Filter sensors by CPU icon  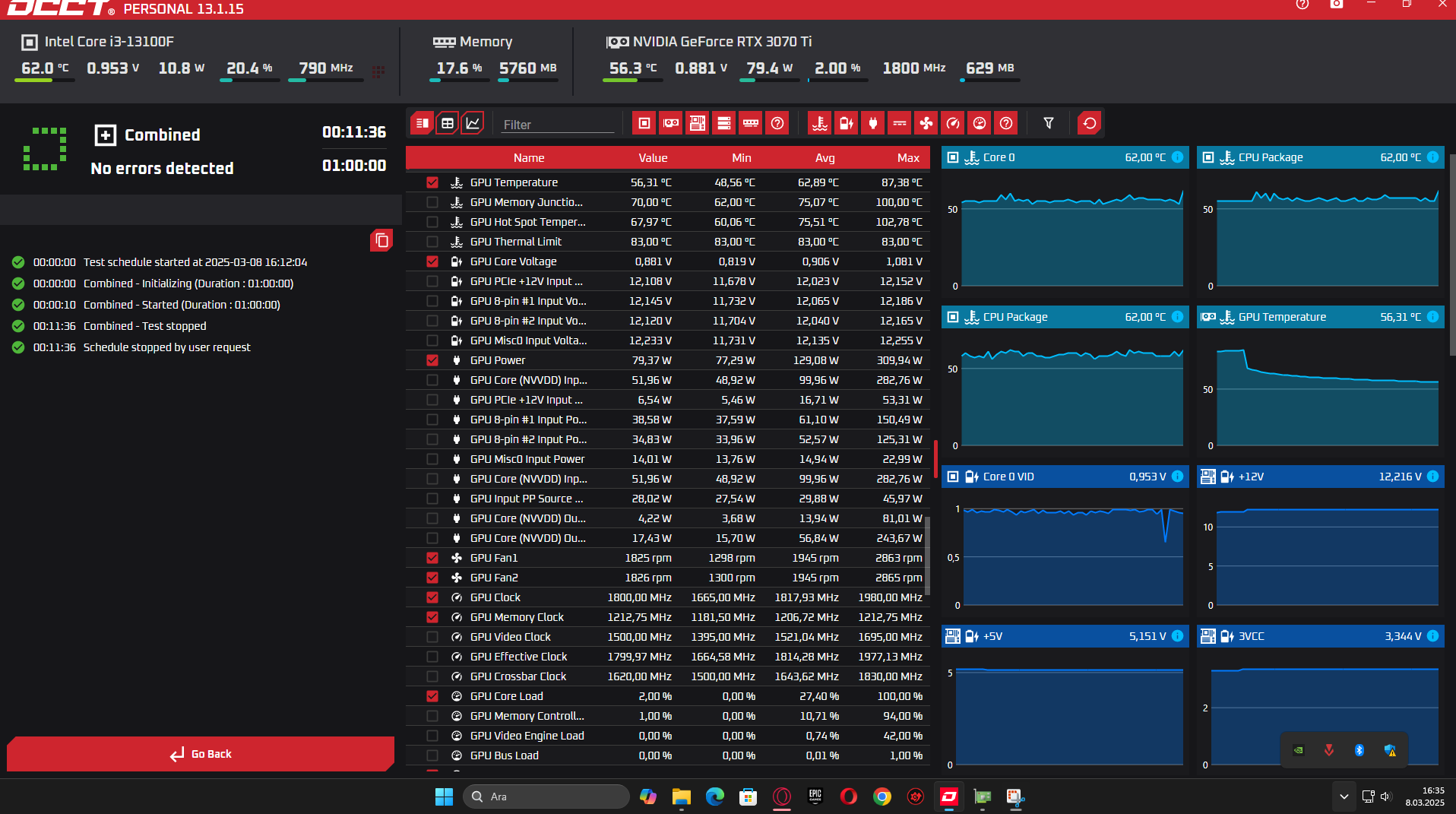644,123
